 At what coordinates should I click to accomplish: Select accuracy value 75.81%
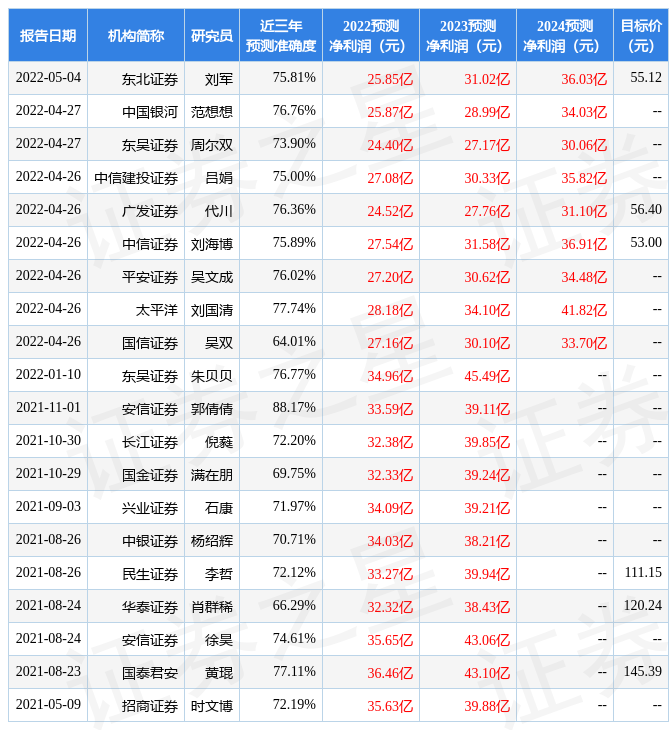(294, 77)
